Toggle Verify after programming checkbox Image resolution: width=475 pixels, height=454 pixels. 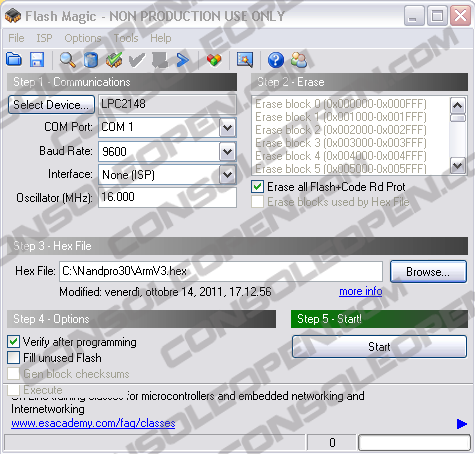[13, 342]
